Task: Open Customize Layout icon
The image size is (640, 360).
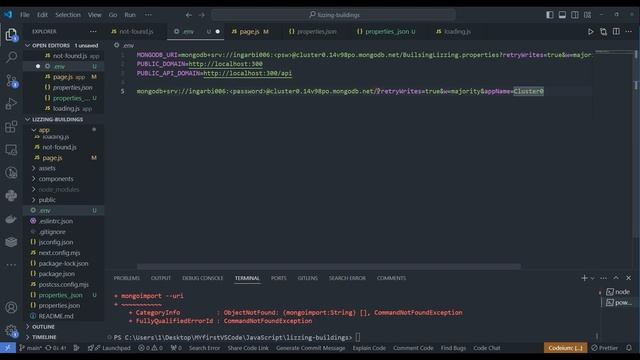Action: click(587, 15)
